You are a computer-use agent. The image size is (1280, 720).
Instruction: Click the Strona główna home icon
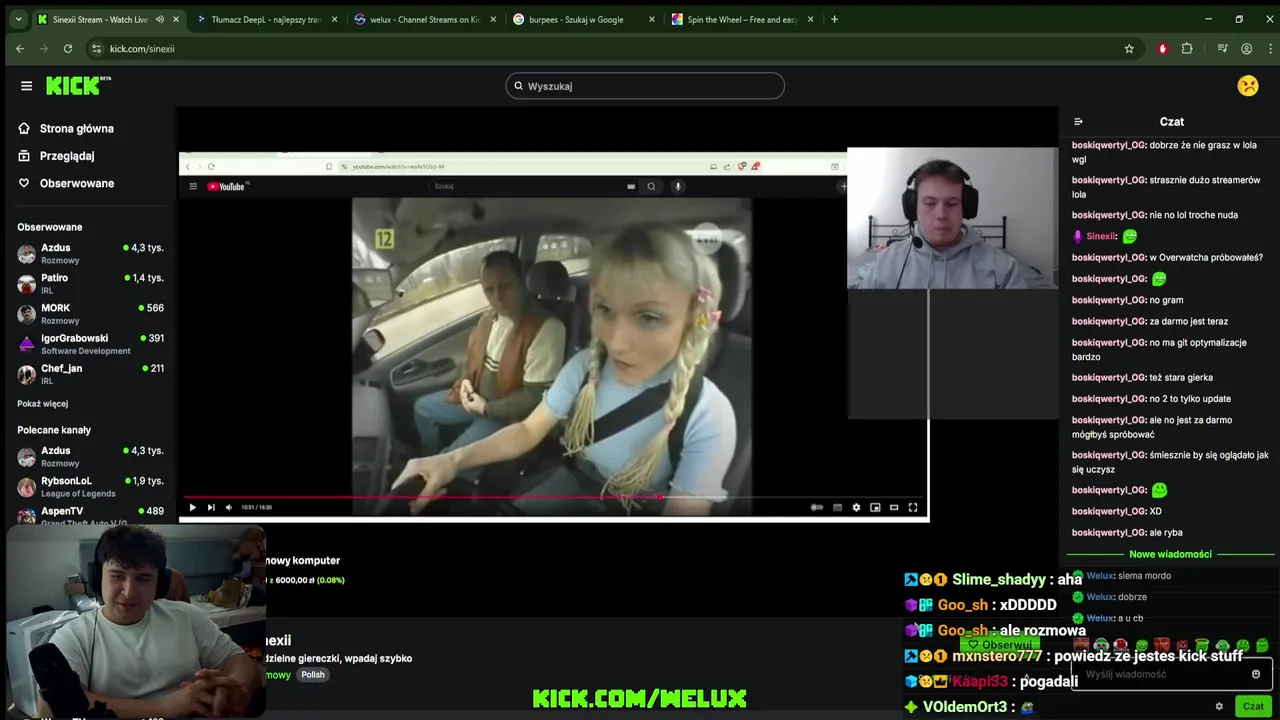click(x=24, y=128)
